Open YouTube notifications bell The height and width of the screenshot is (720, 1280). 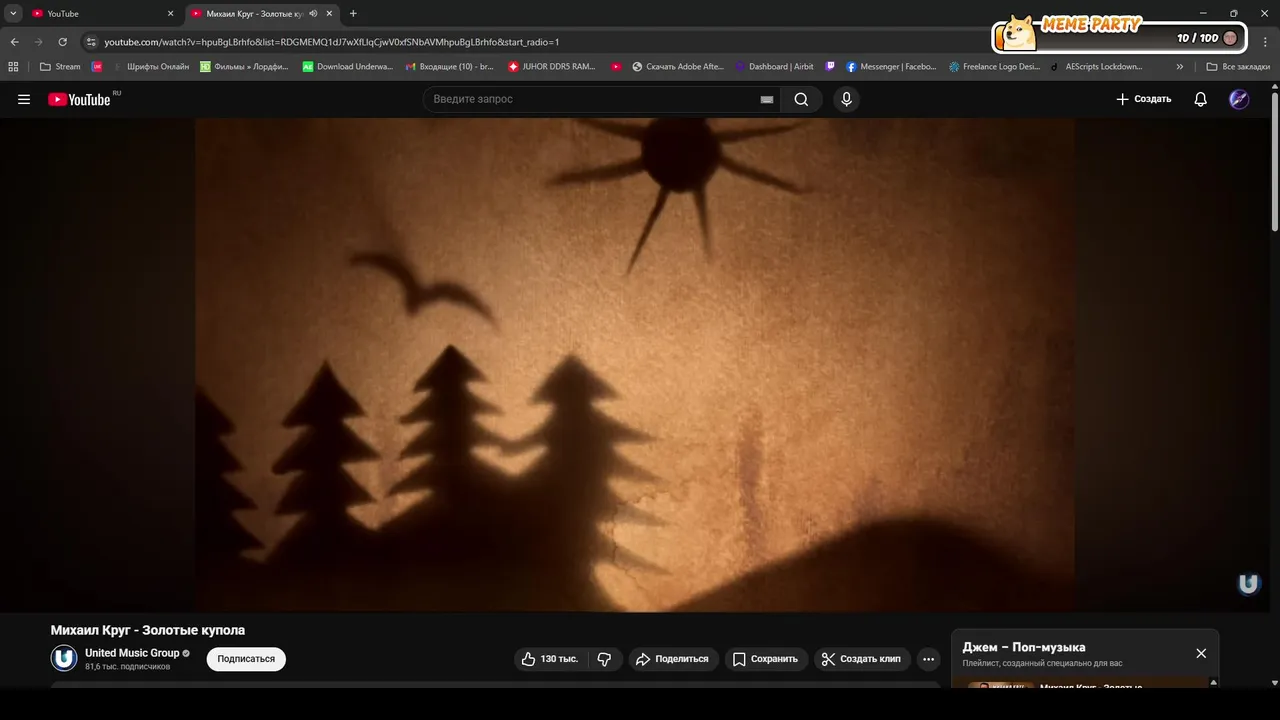click(1200, 99)
